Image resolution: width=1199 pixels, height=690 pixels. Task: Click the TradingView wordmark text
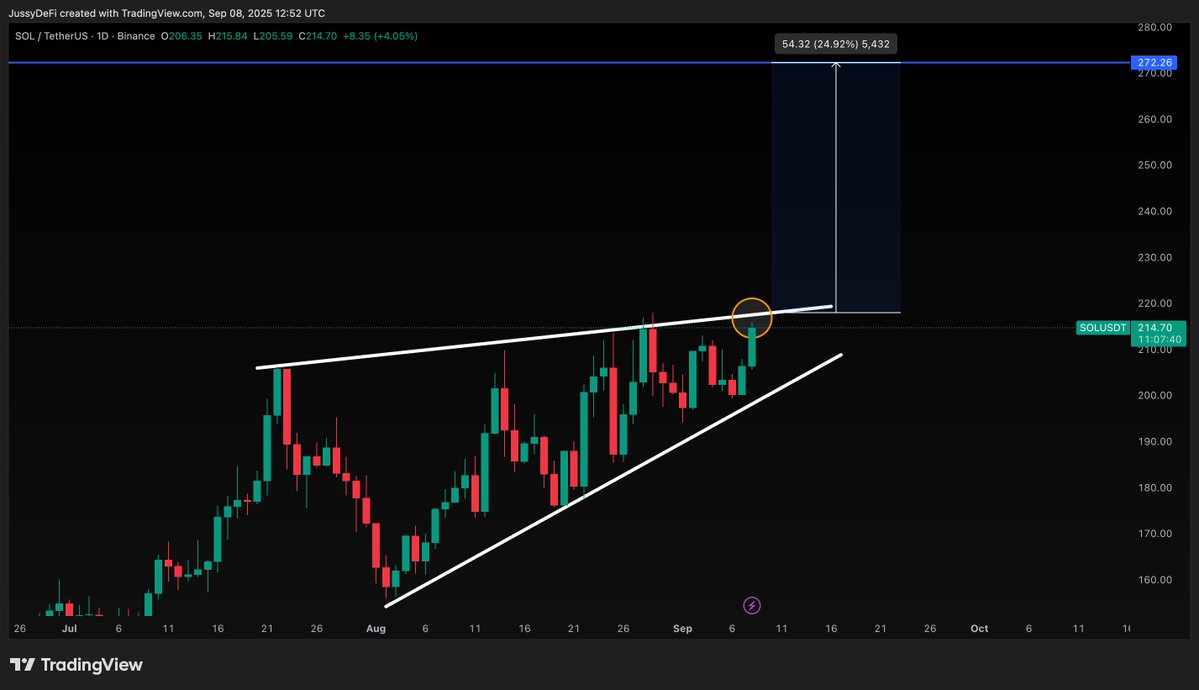click(92, 665)
